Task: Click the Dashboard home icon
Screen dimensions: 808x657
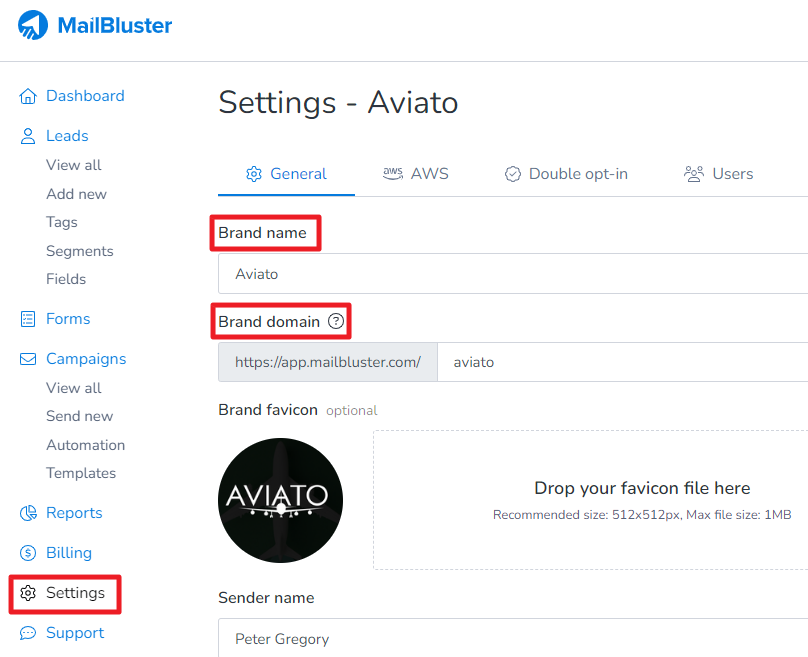Action: point(28,96)
